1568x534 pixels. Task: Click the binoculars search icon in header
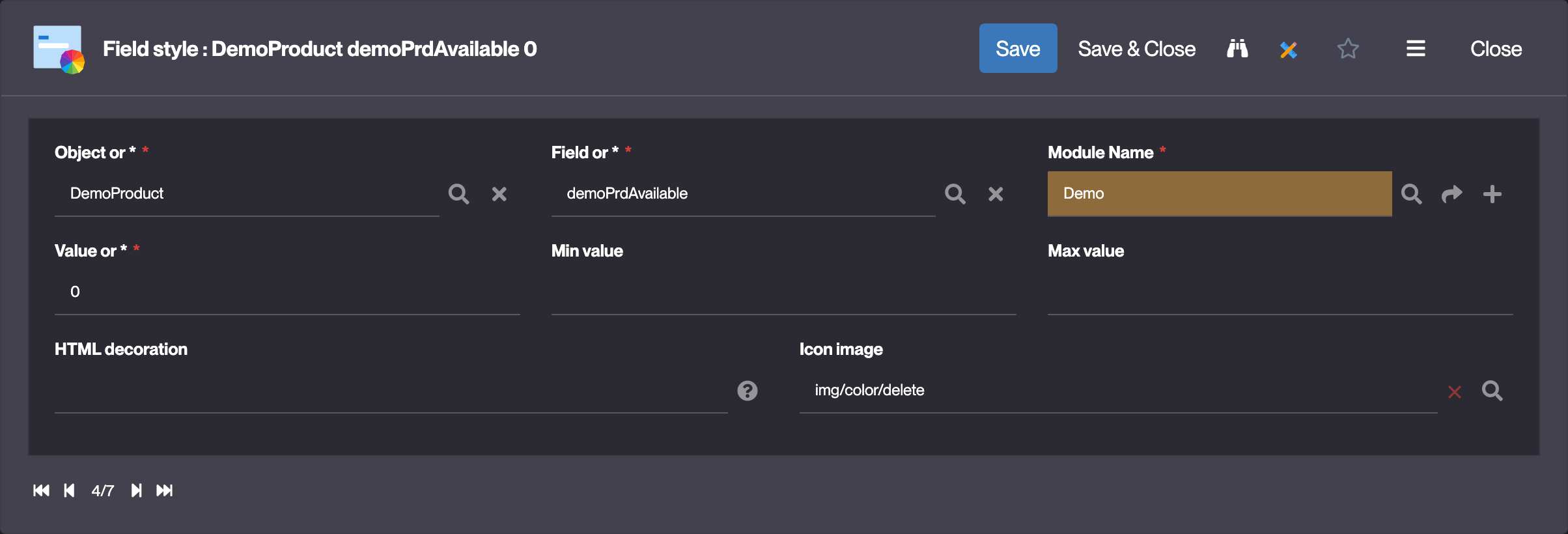coord(1237,49)
